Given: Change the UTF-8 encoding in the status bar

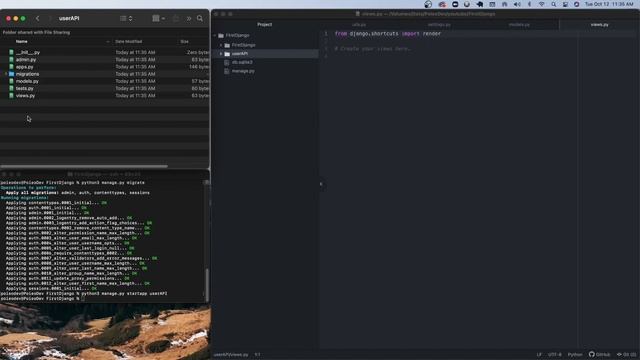Looking at the screenshot, I should (x=555, y=355).
